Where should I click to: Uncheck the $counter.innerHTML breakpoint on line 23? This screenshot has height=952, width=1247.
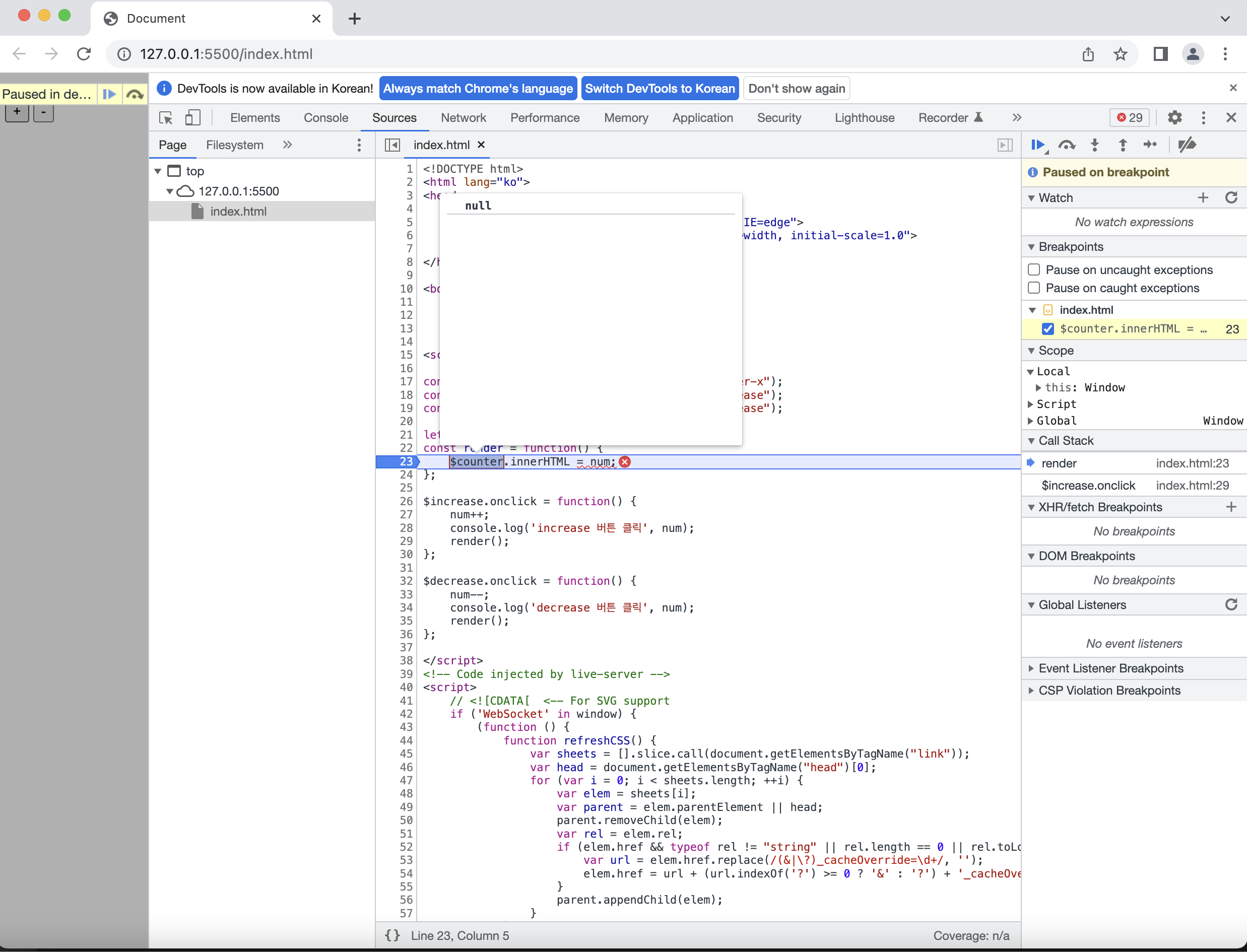[1047, 329]
